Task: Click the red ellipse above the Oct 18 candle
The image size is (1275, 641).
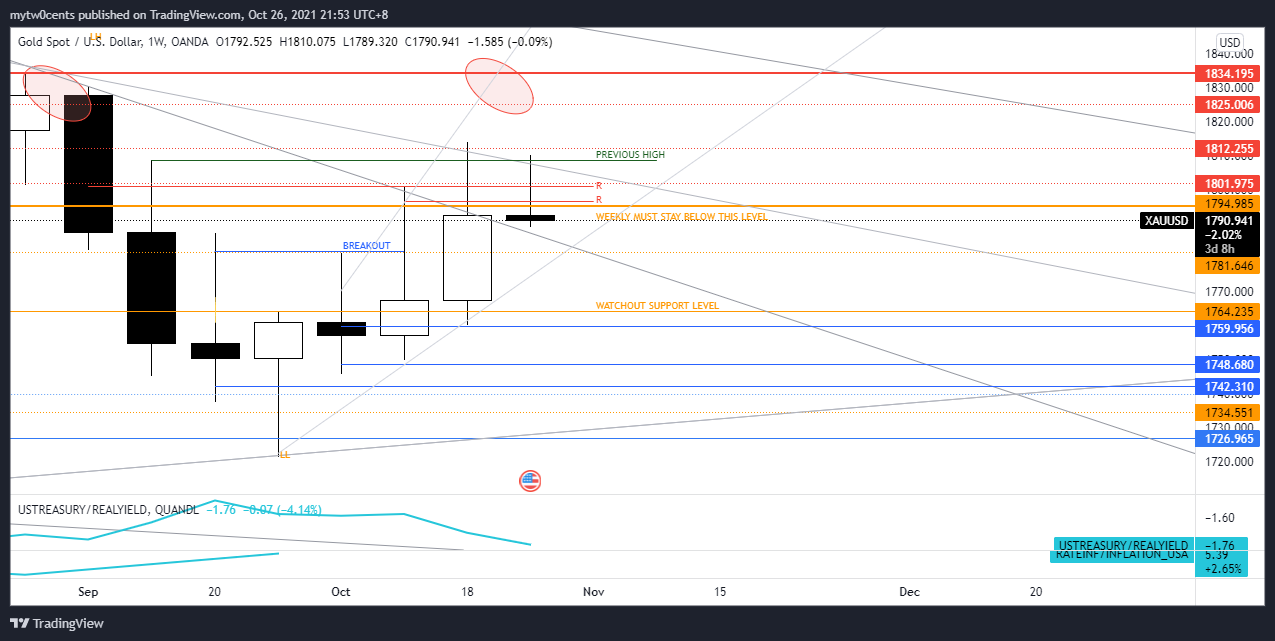Action: tap(499, 85)
